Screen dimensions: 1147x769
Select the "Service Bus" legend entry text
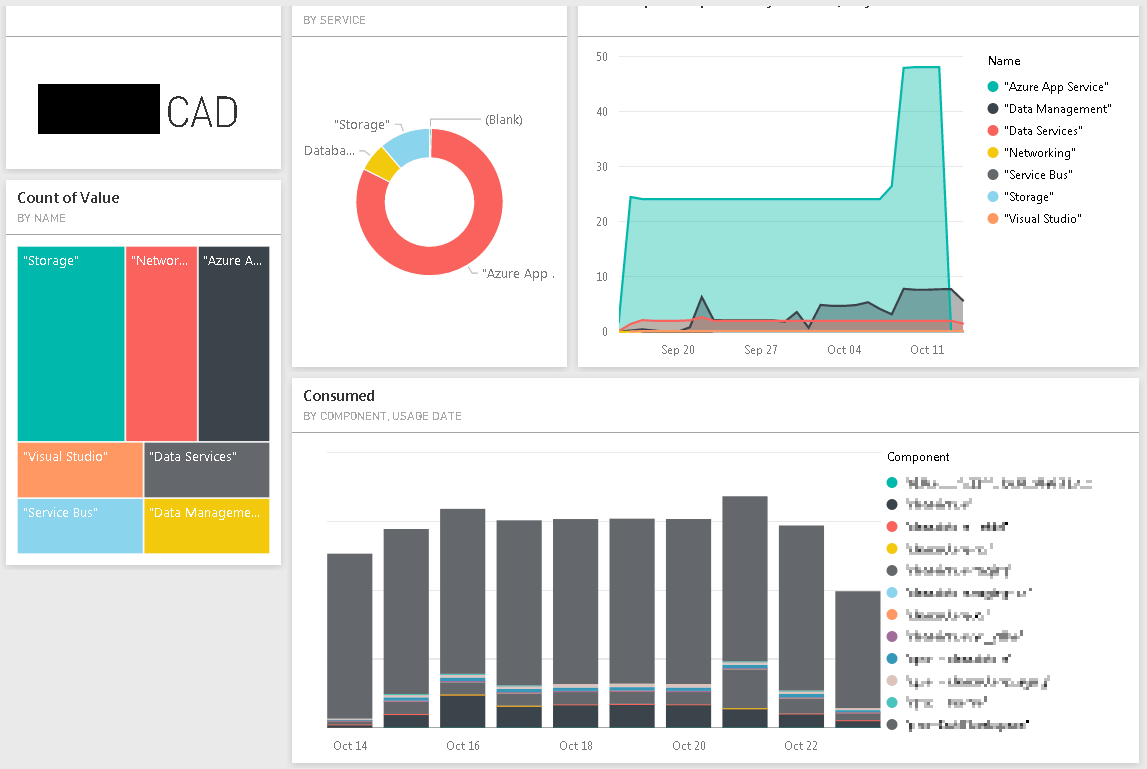coord(1040,174)
